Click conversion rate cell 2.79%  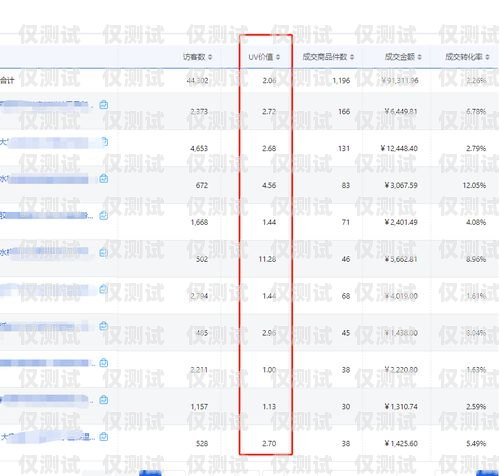tap(476, 148)
